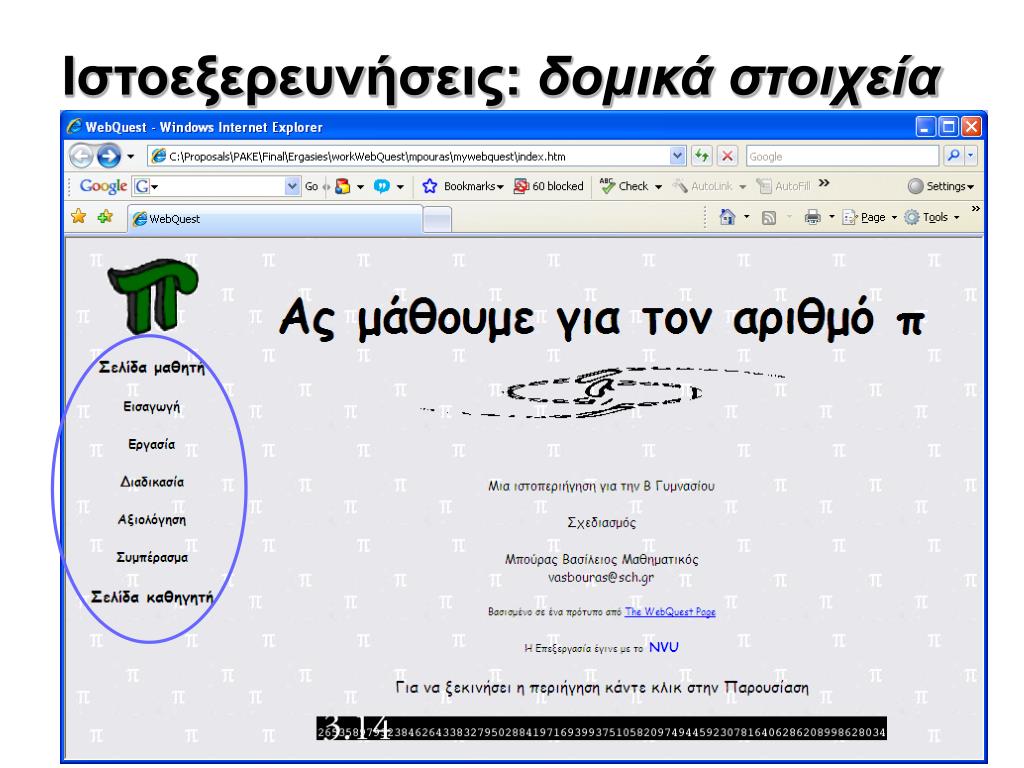Expand the Print dropdown arrow
The image size is (1024, 768).
(831, 217)
